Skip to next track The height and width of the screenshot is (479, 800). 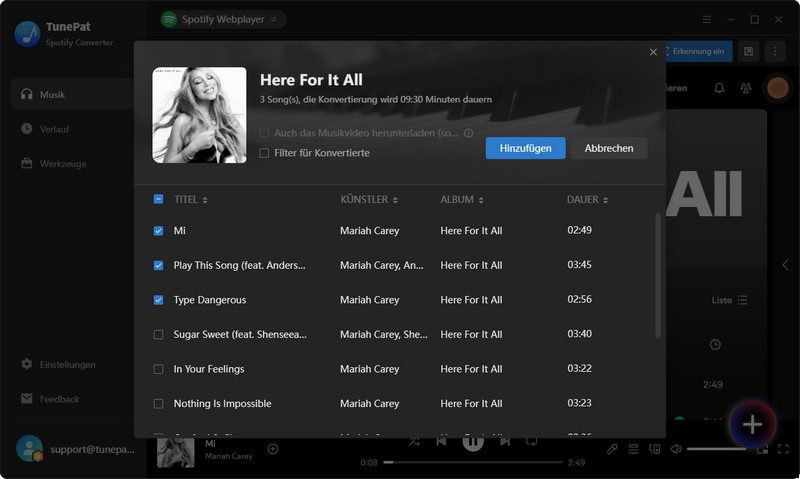(505, 441)
